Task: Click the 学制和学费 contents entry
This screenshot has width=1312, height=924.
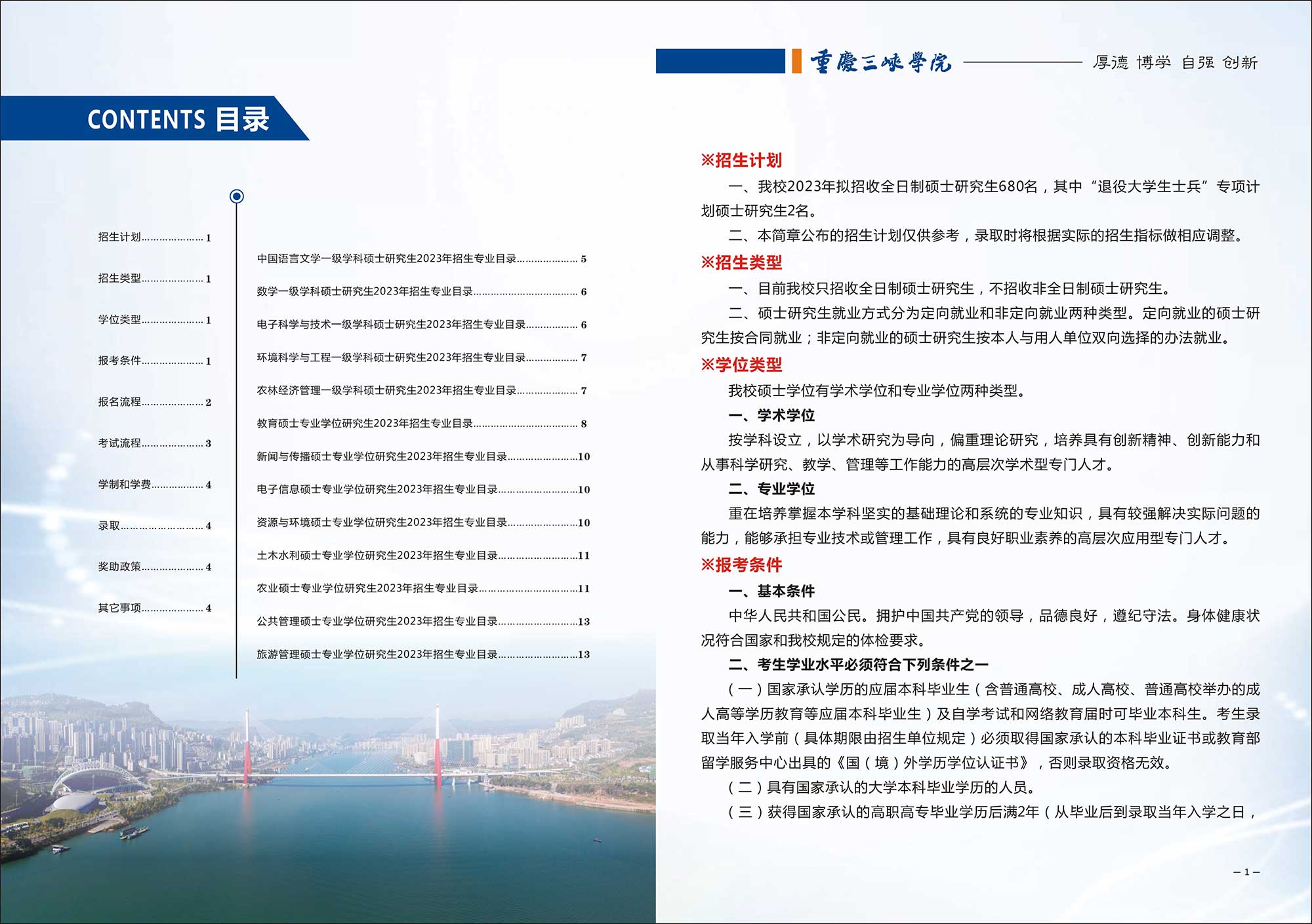Action: click(155, 485)
